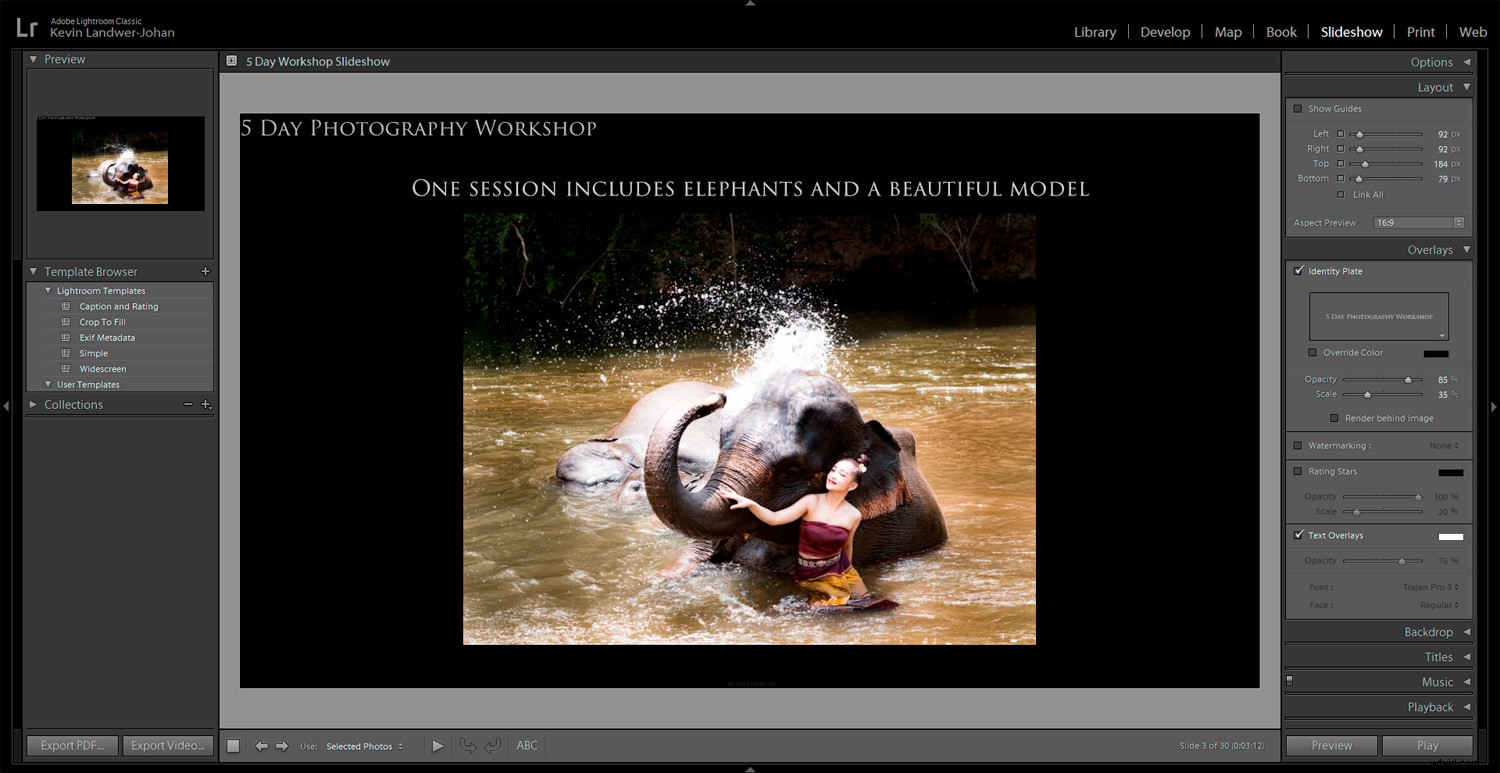This screenshot has width=1500, height=773.
Task: Enable Render behind image option
Action: [x=1334, y=418]
